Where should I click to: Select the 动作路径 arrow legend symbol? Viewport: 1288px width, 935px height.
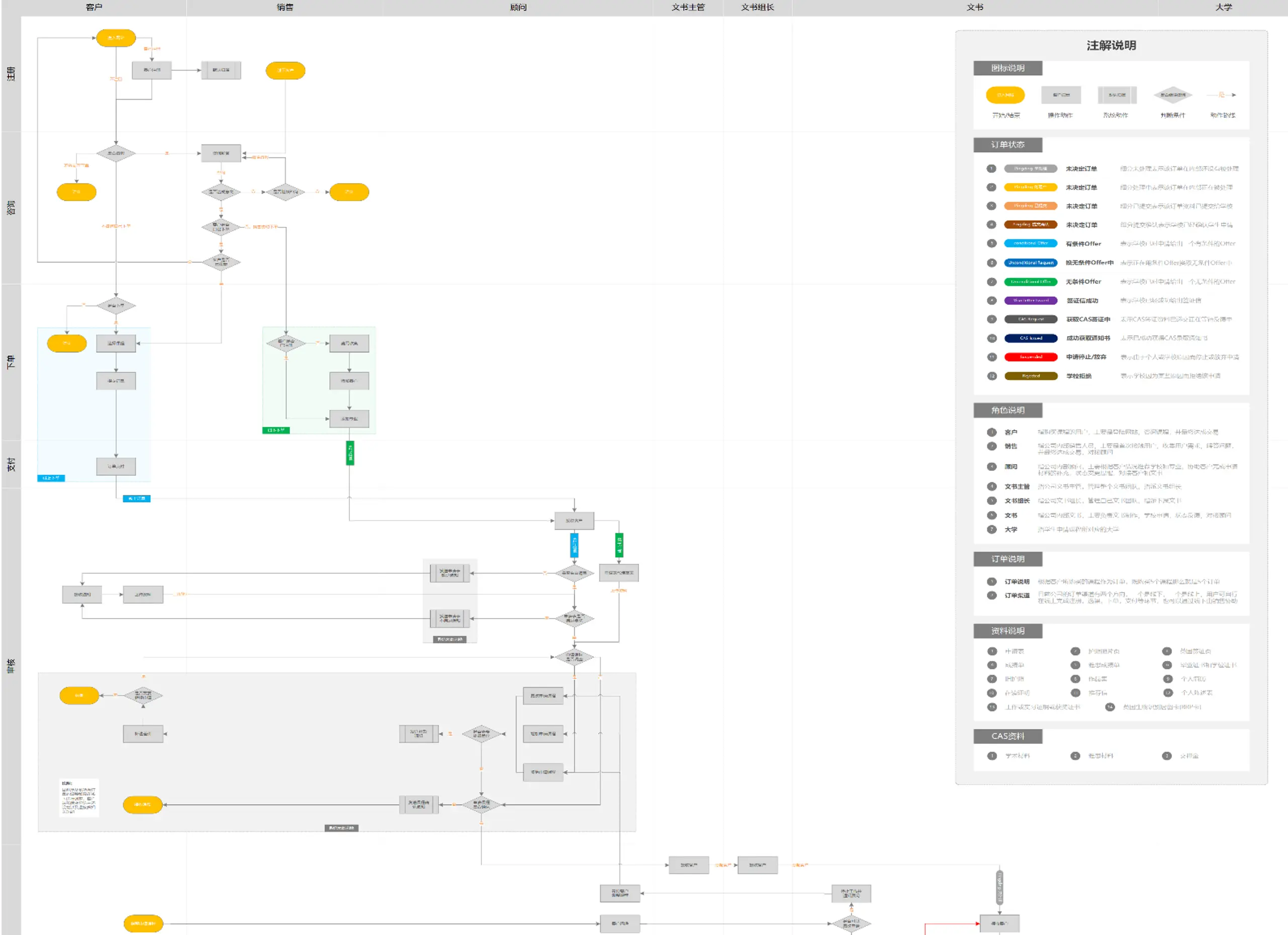coord(1222,95)
